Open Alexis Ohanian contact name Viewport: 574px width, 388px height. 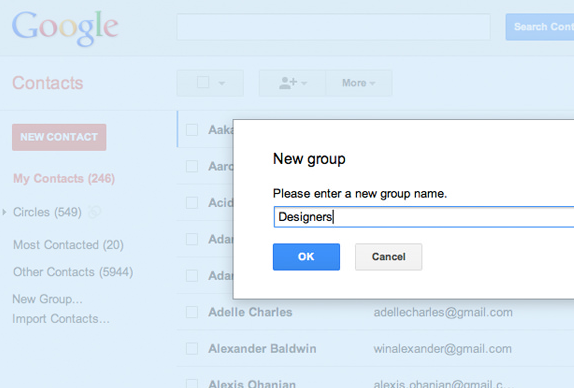coord(252,383)
